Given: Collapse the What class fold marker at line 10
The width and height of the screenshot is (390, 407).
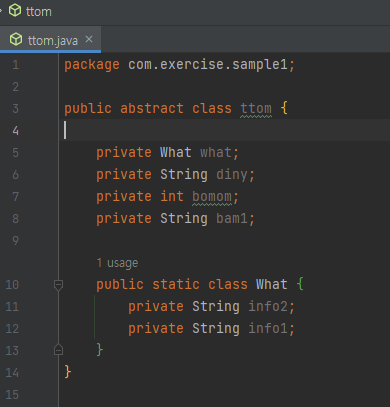Looking at the screenshot, I should click(58, 285).
